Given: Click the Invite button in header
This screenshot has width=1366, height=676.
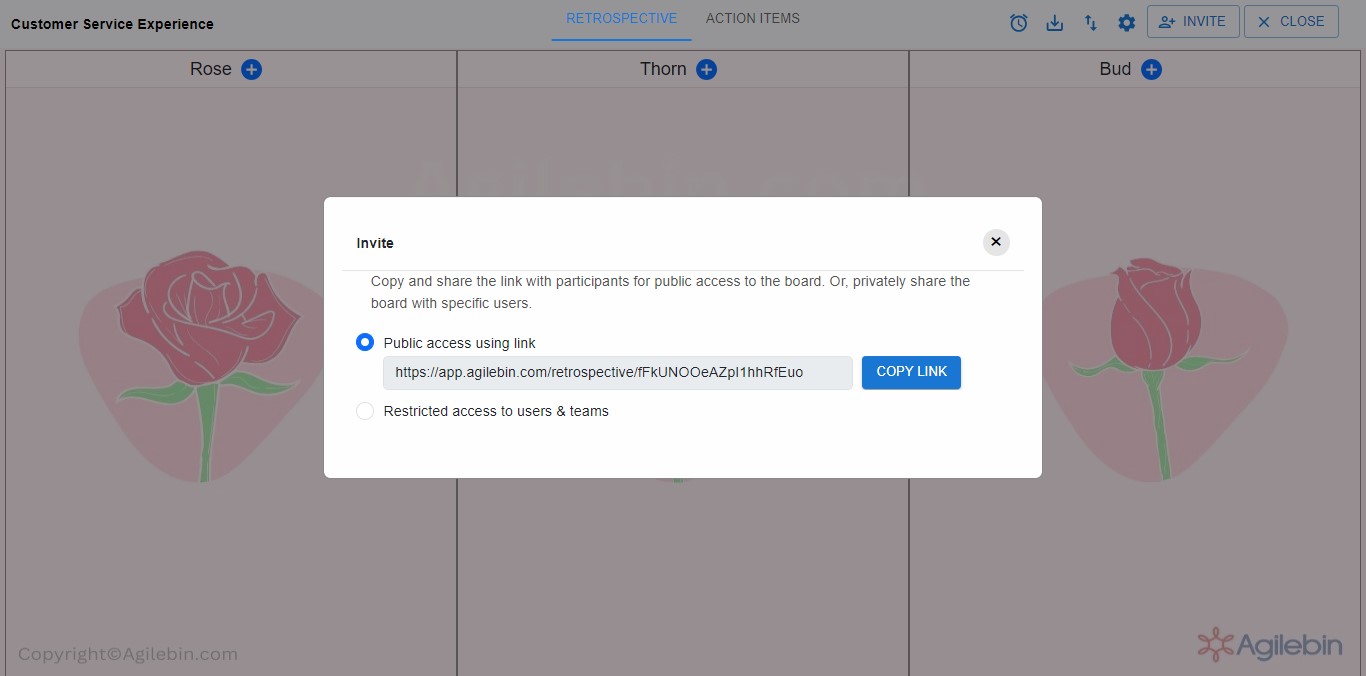Looking at the screenshot, I should click(1192, 21).
